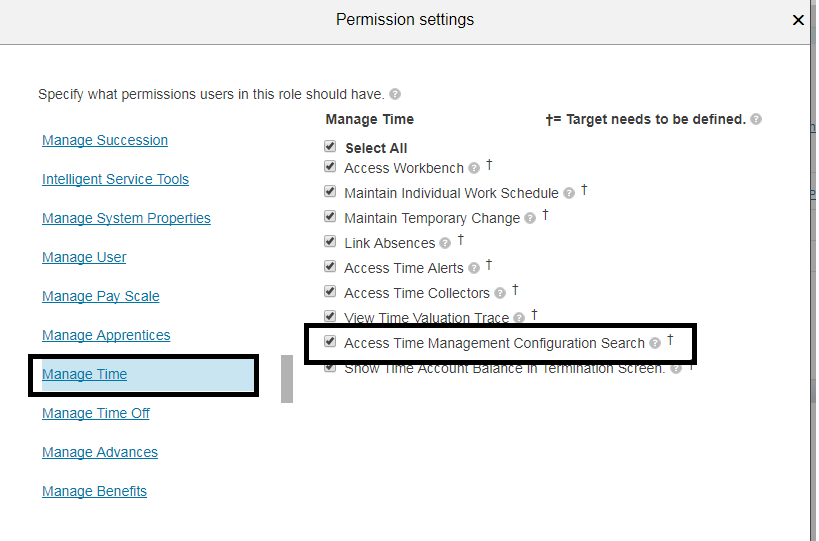Disable the Link Absences permission checkbox

[x=331, y=242]
